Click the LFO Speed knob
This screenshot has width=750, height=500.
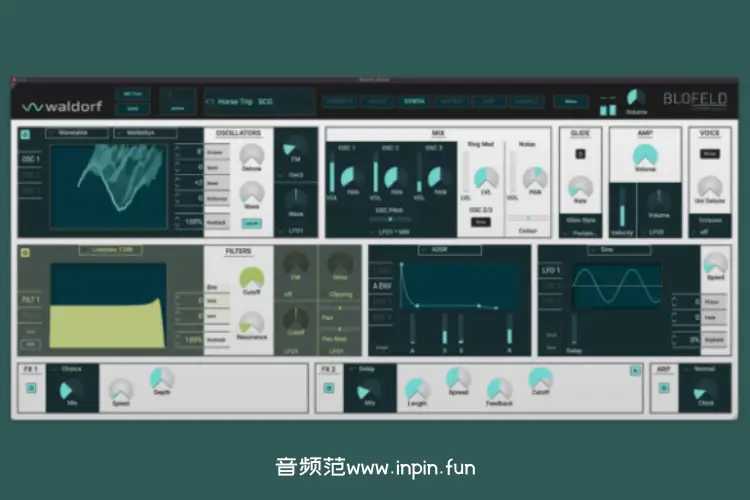pos(716,263)
